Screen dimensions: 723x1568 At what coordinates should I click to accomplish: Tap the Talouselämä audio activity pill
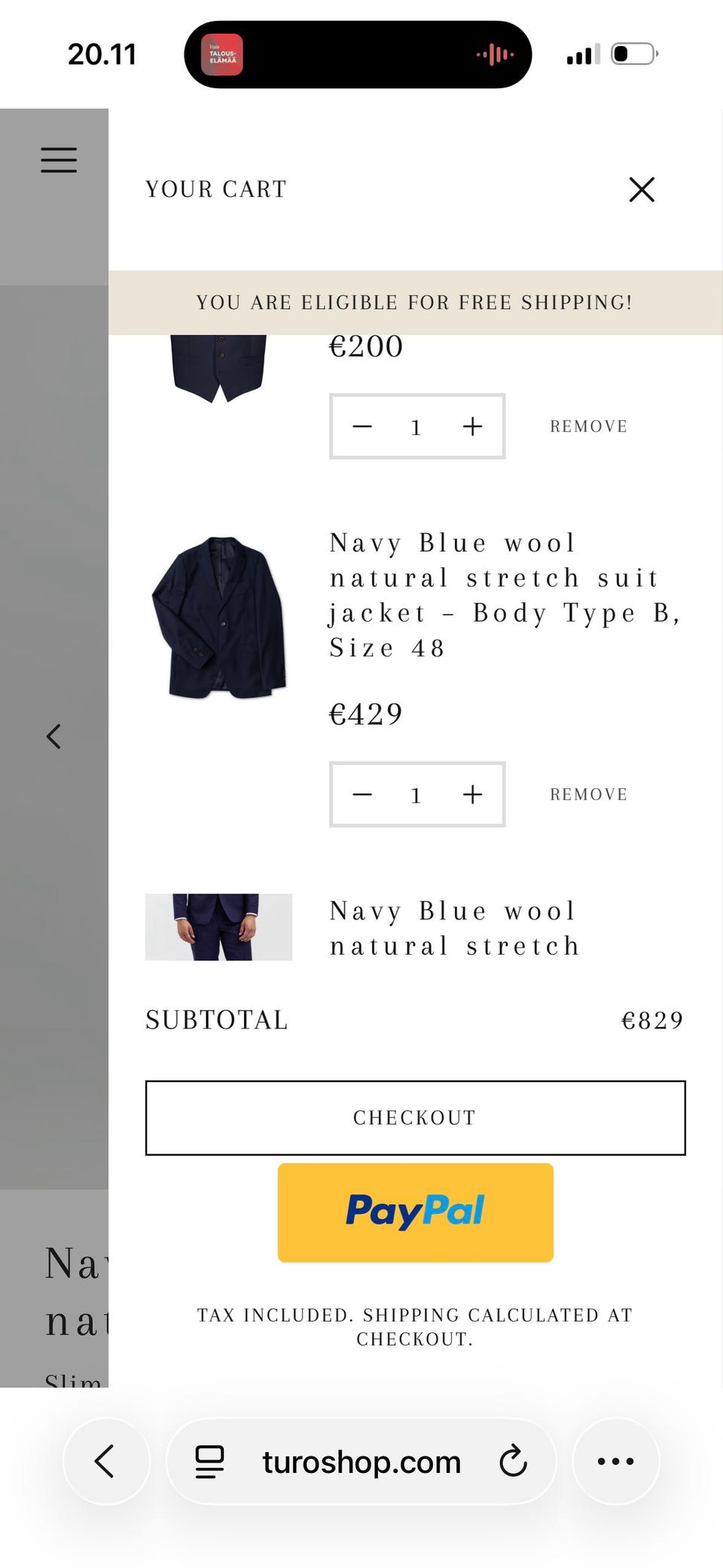(358, 54)
